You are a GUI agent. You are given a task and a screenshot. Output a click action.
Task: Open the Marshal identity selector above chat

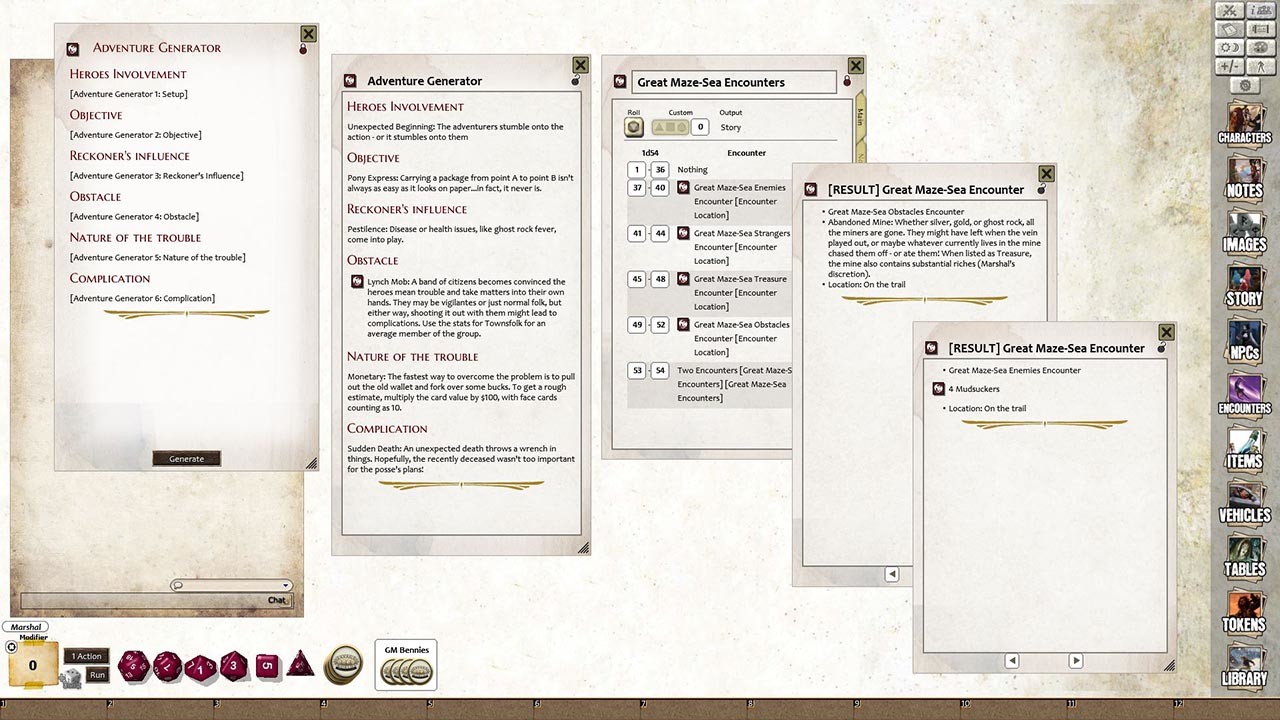(24, 626)
